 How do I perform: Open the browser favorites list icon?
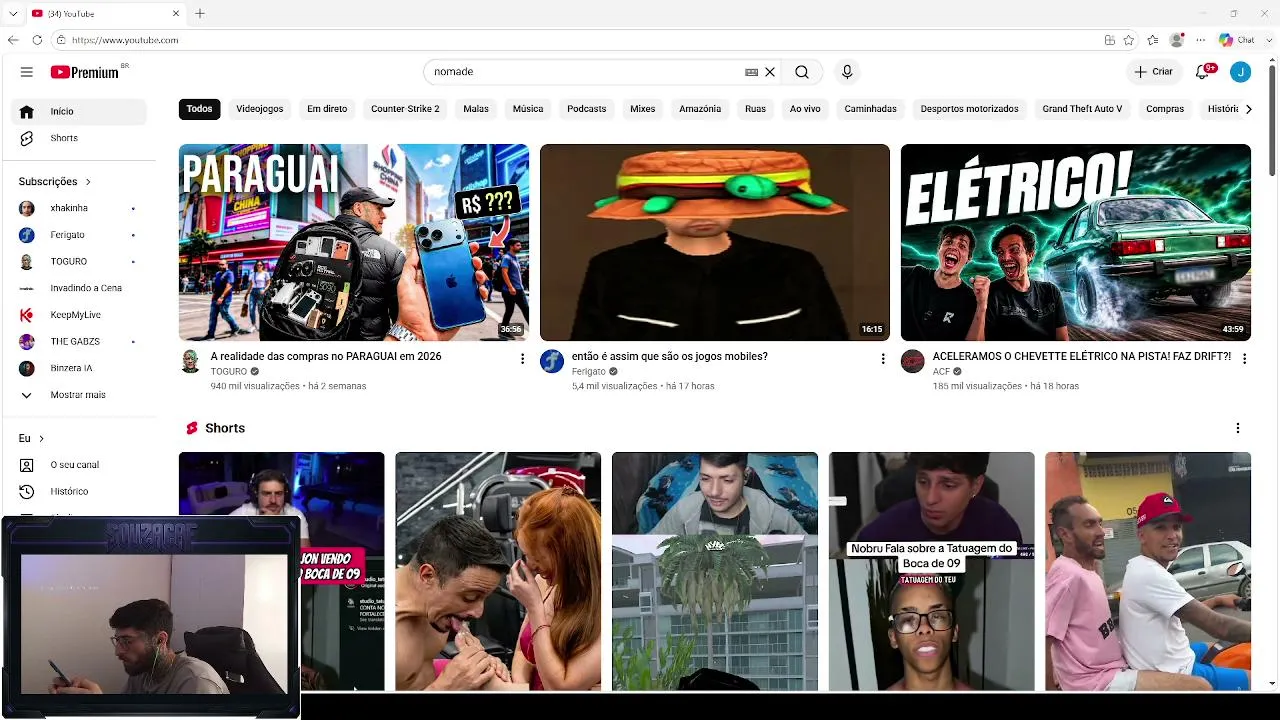click(1153, 40)
